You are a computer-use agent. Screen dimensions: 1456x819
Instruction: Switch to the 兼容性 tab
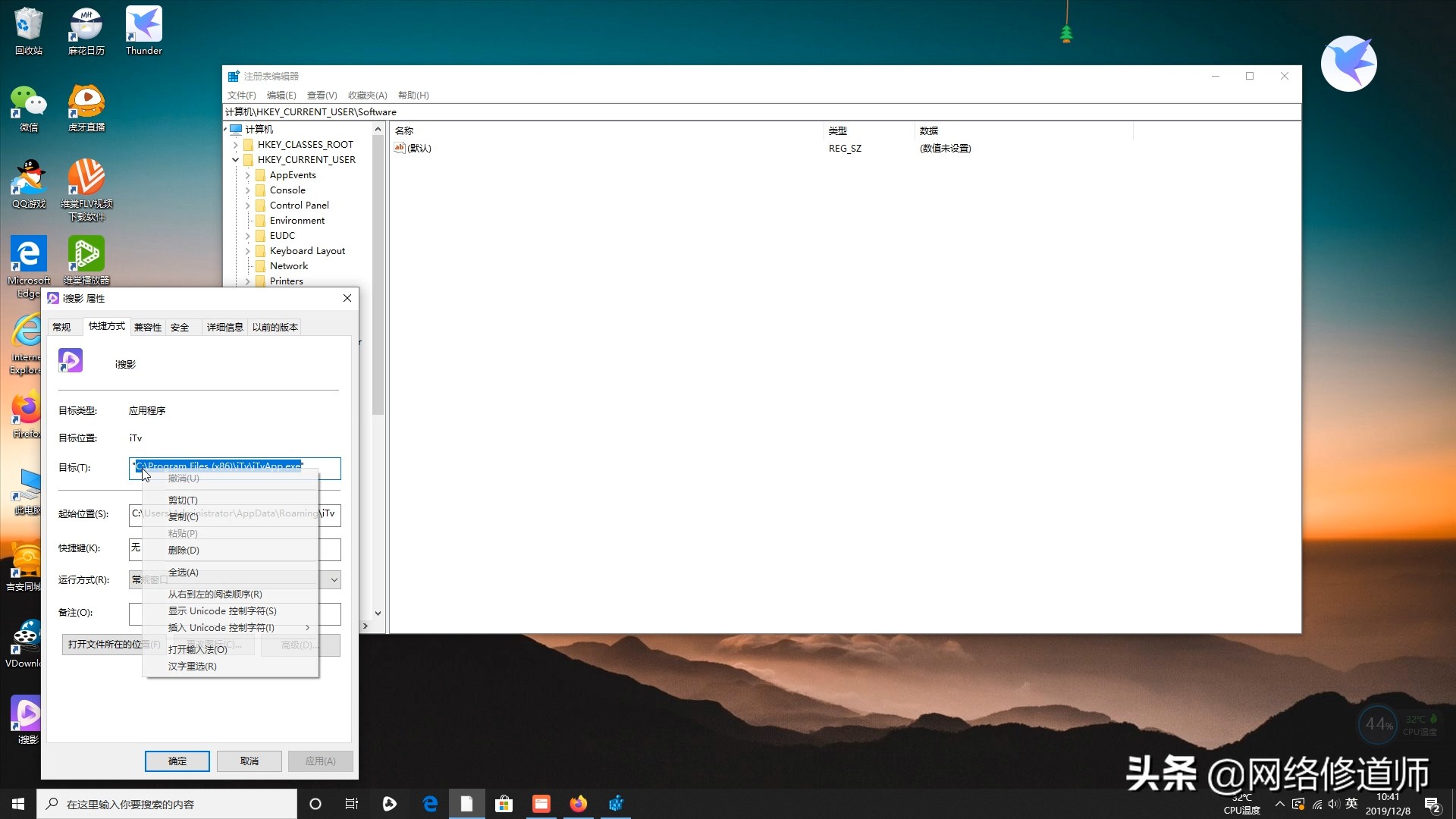pos(147,327)
